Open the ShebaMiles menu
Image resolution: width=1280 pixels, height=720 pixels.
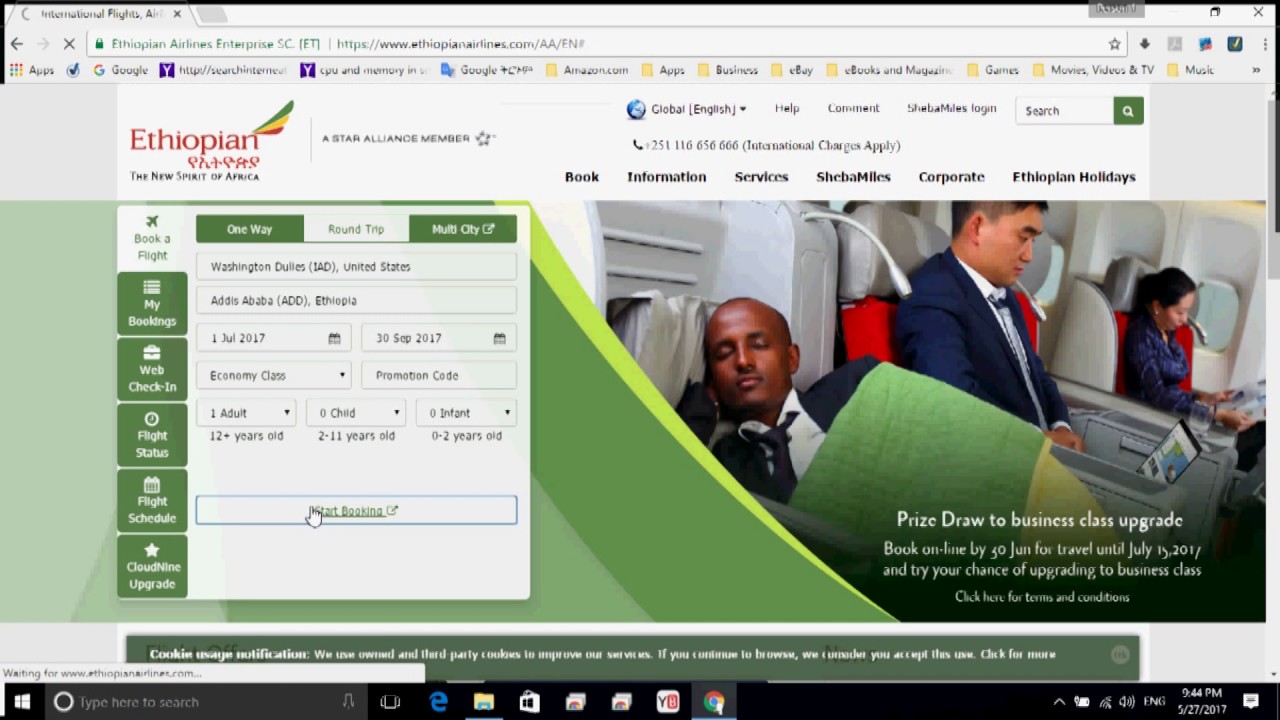853,177
